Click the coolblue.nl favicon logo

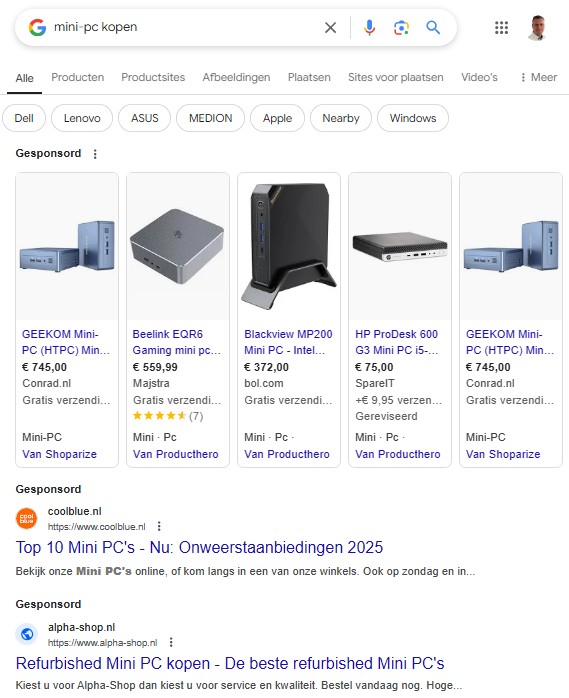coord(27,519)
